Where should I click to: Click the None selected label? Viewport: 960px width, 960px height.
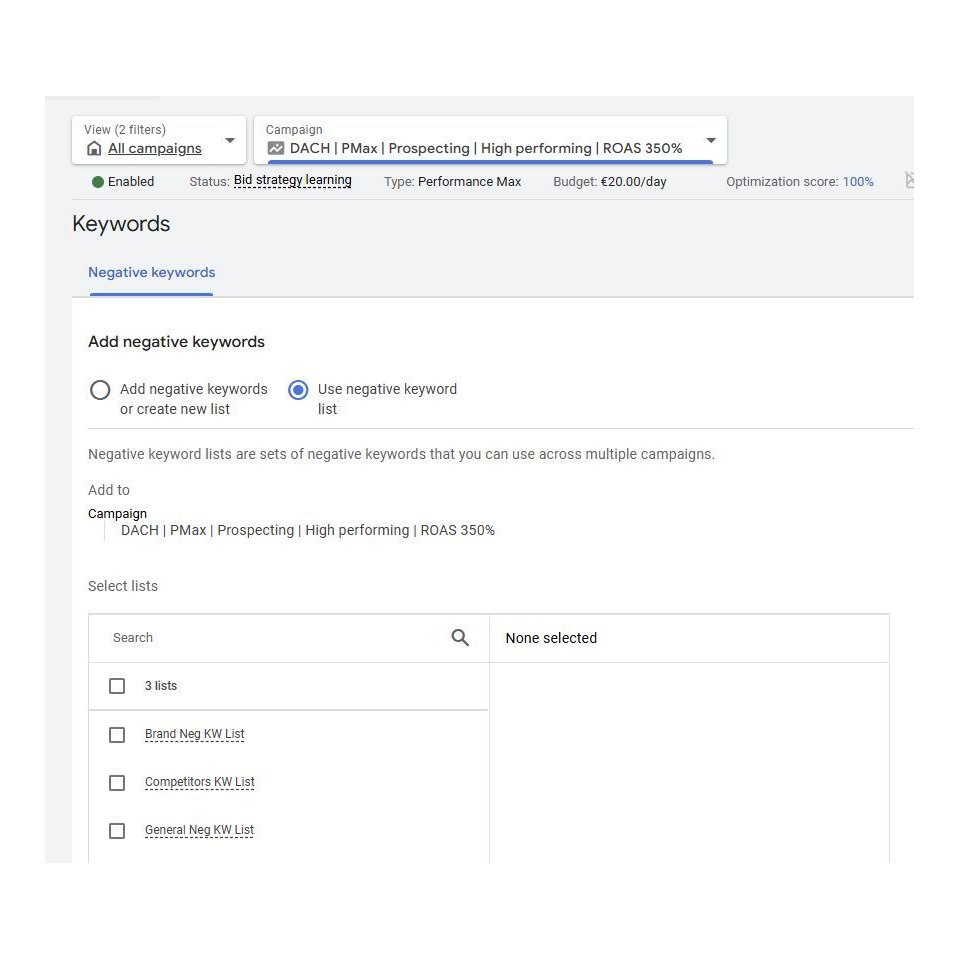[551, 638]
